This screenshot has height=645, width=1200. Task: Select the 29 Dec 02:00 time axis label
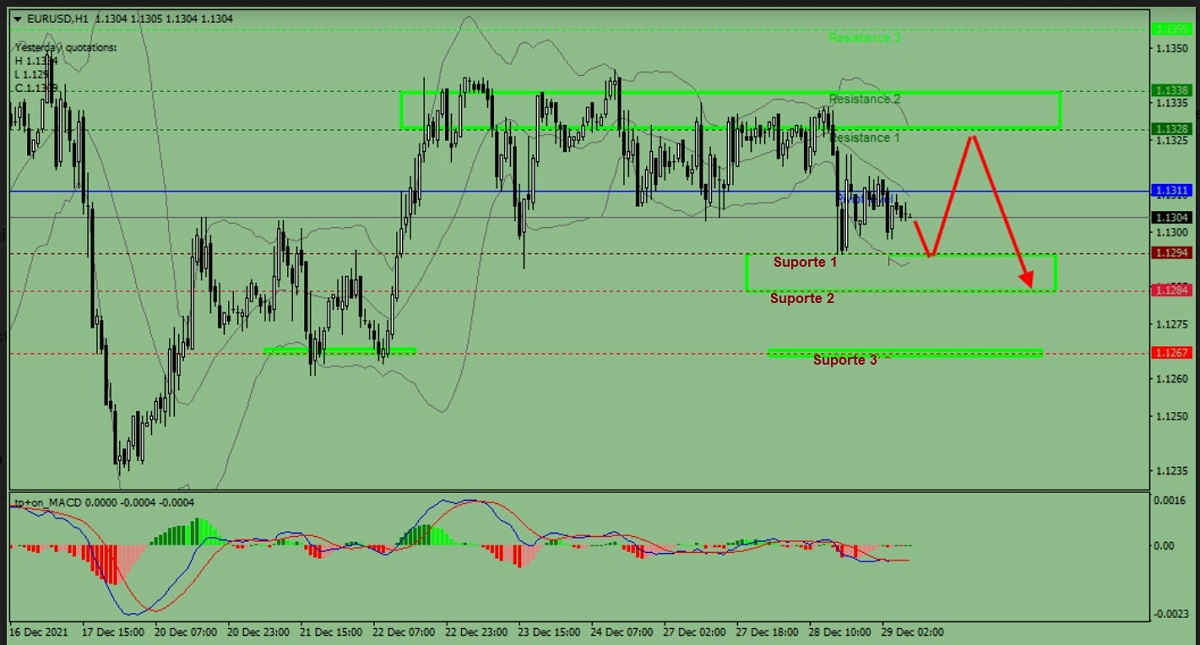click(911, 633)
